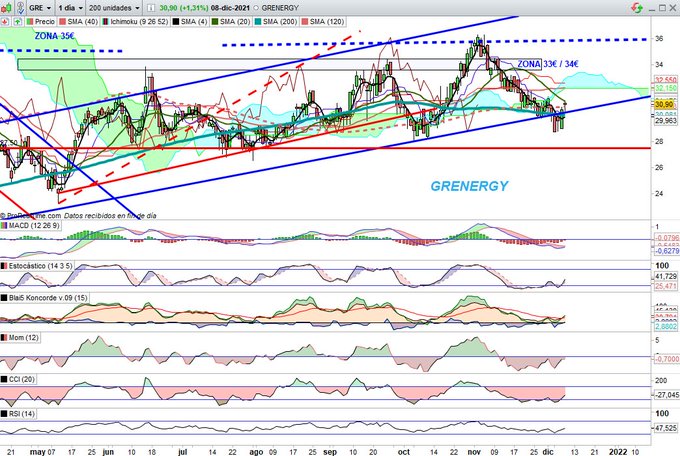Image resolution: width=680 pixels, height=456 pixels.
Task: Click the red-green sync arrows icon
Action: tap(637, 8)
